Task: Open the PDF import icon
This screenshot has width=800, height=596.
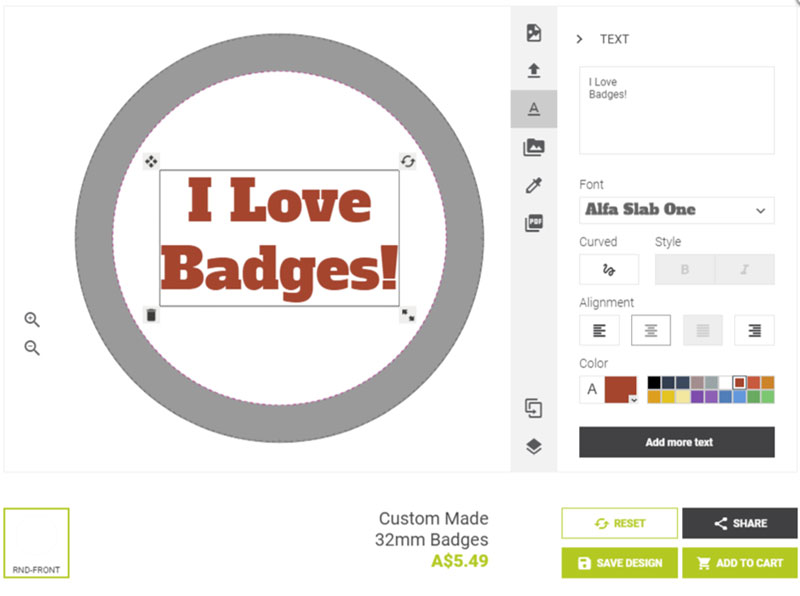Action: 534,223
